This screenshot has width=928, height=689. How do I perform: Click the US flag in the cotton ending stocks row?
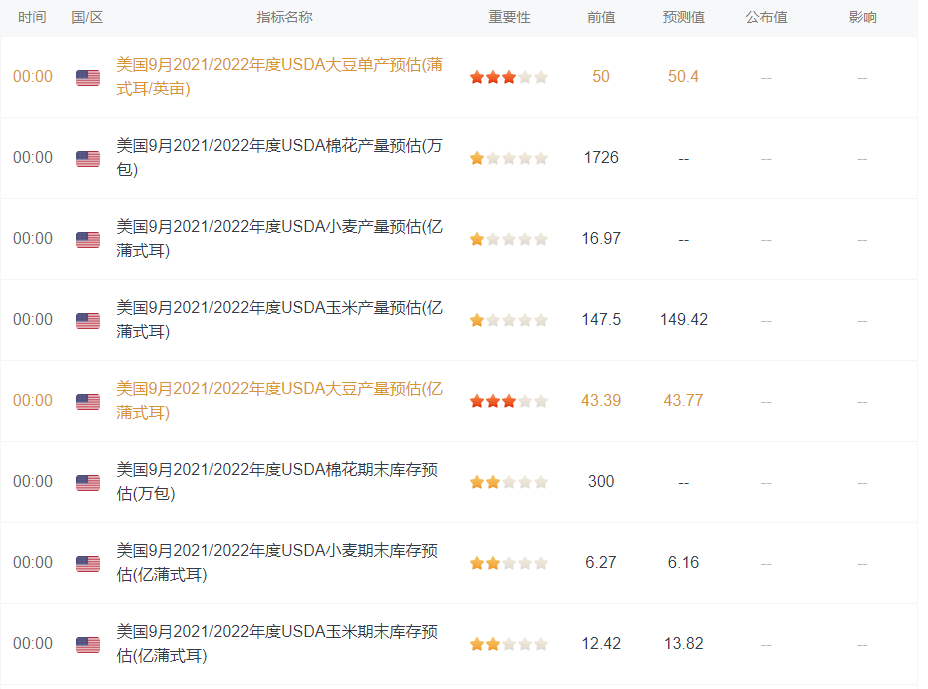(x=88, y=483)
